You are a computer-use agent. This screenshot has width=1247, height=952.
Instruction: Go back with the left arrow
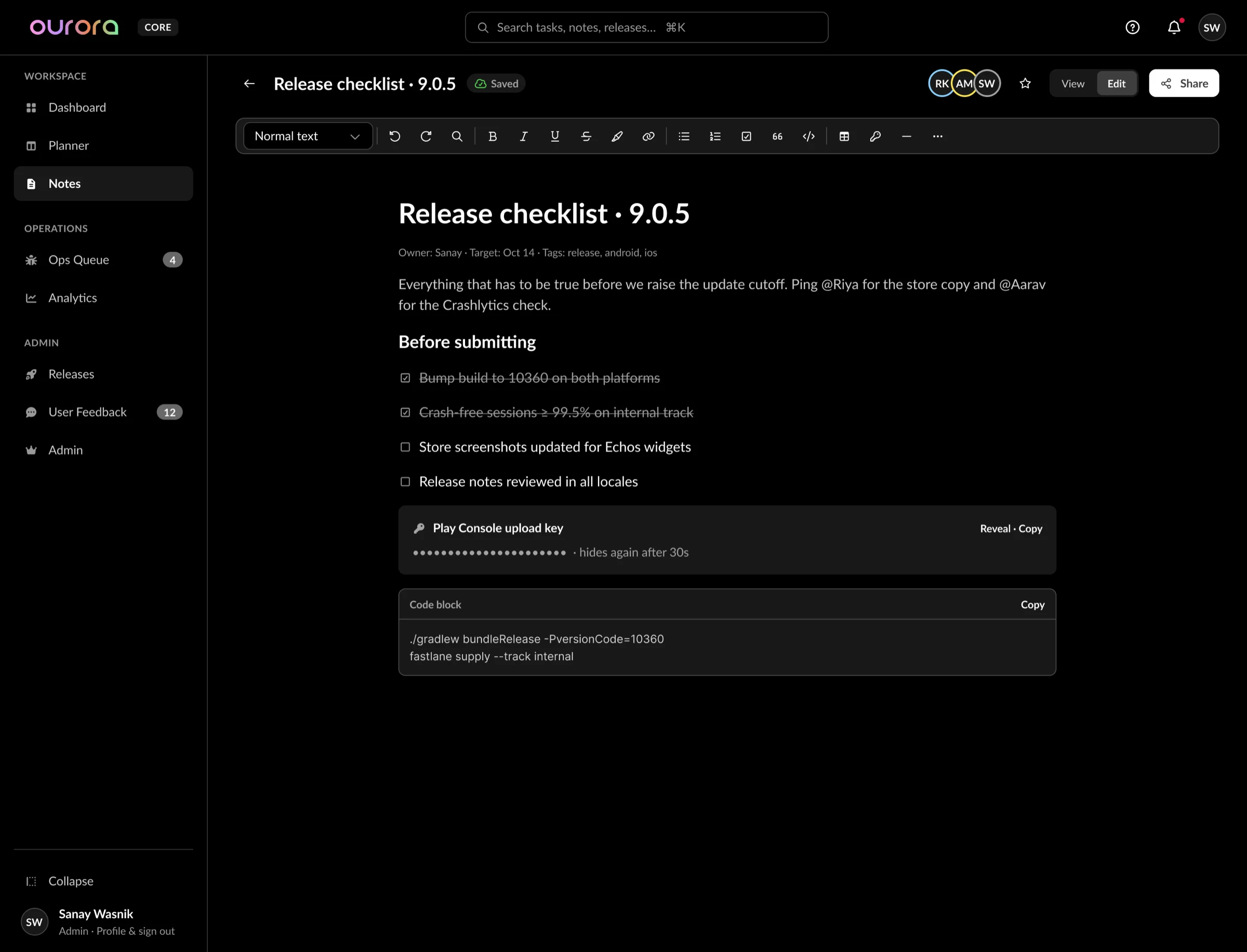click(249, 83)
